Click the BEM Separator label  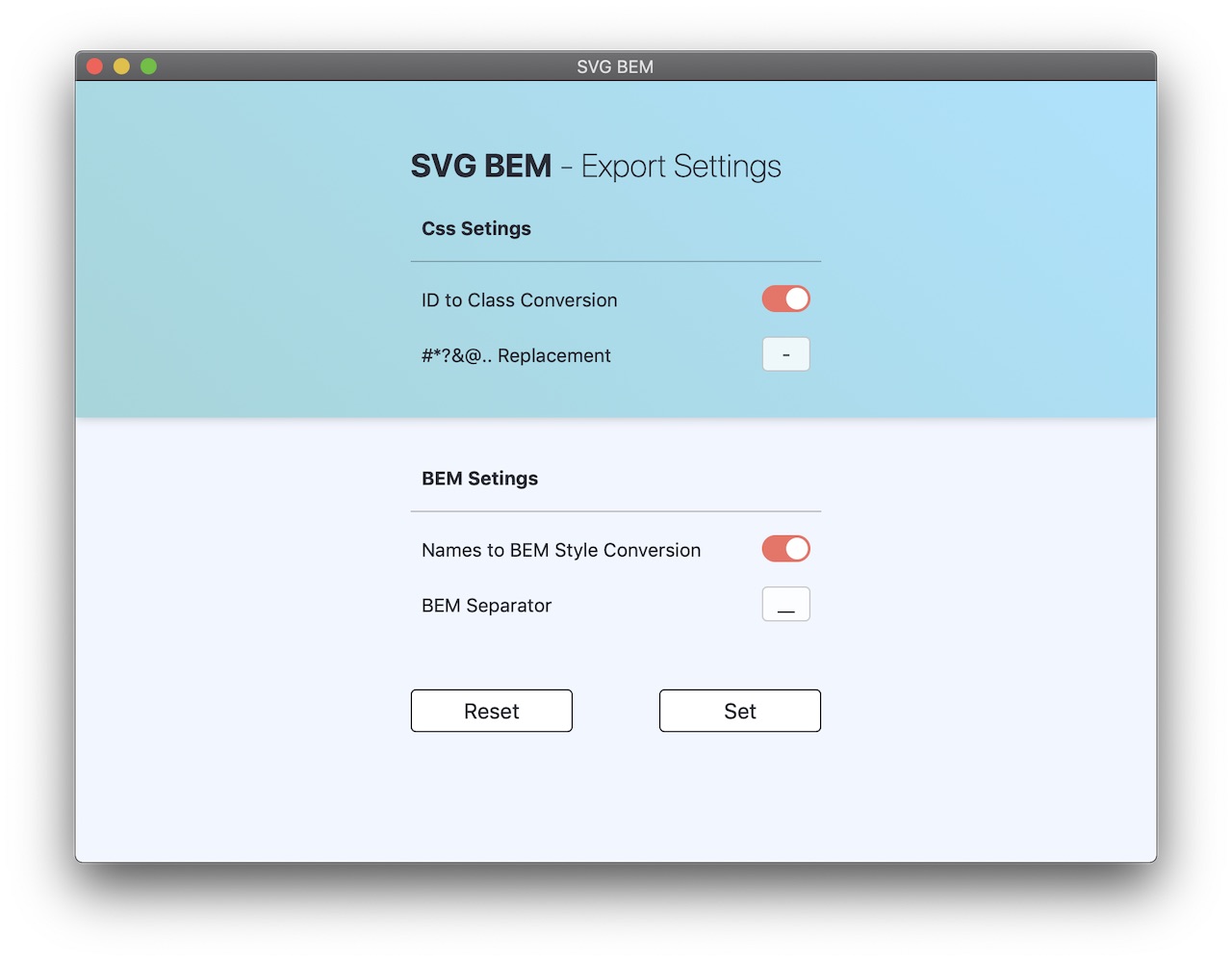coord(486,606)
